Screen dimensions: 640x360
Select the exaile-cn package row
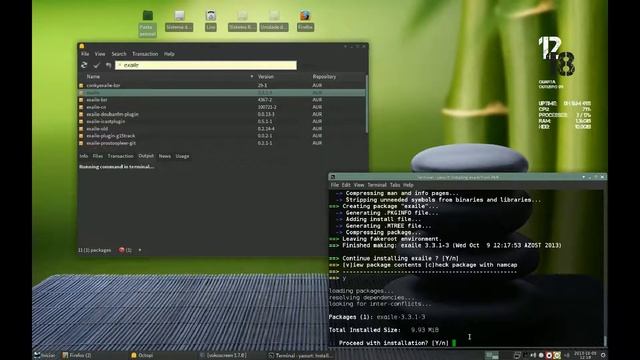pyautogui.click(x=221, y=107)
